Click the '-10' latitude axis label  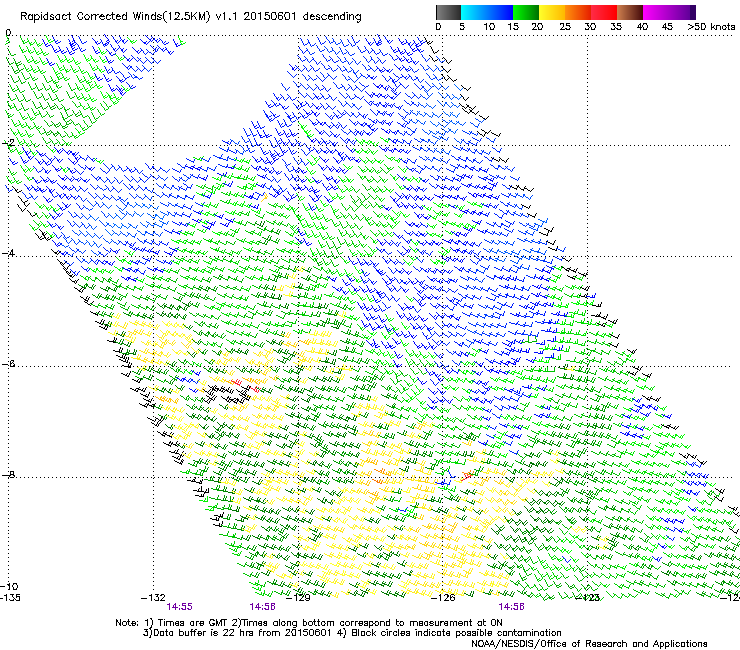[9, 586]
